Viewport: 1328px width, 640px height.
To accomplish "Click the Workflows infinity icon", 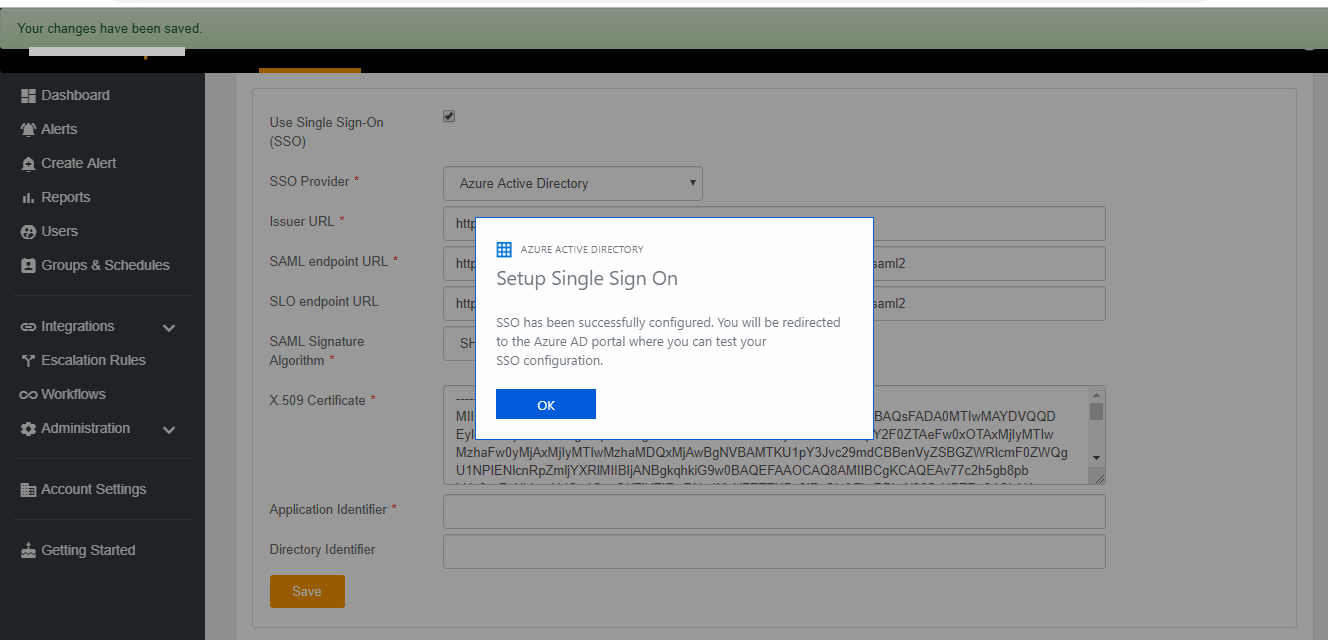I will pos(28,395).
